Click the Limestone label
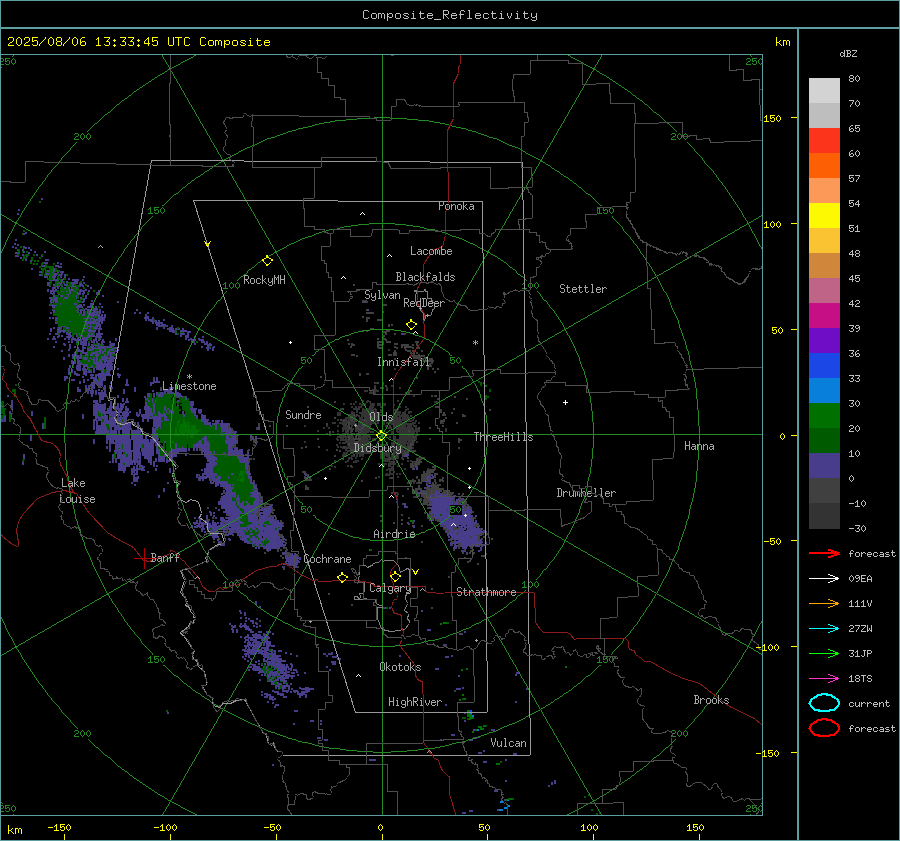This screenshot has height=841, width=900. tap(189, 386)
